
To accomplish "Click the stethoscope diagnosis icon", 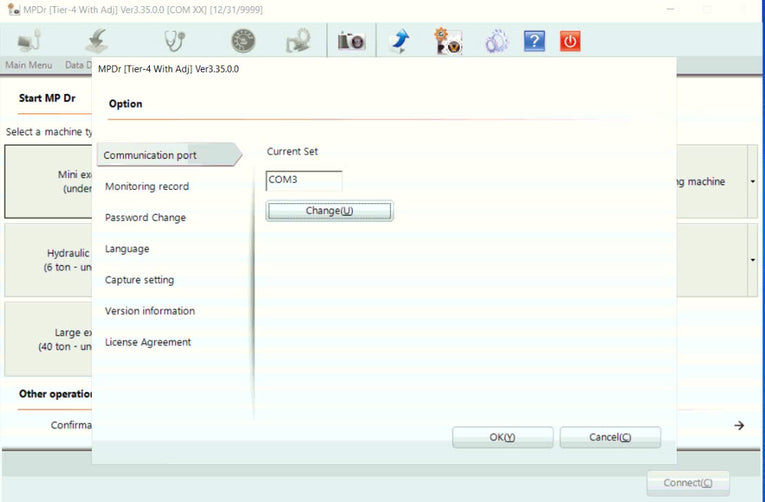I will (173, 41).
